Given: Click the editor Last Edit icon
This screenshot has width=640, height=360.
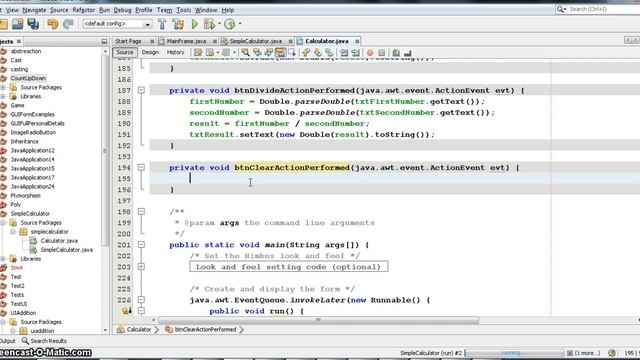Looking at the screenshot, I should [198, 53].
